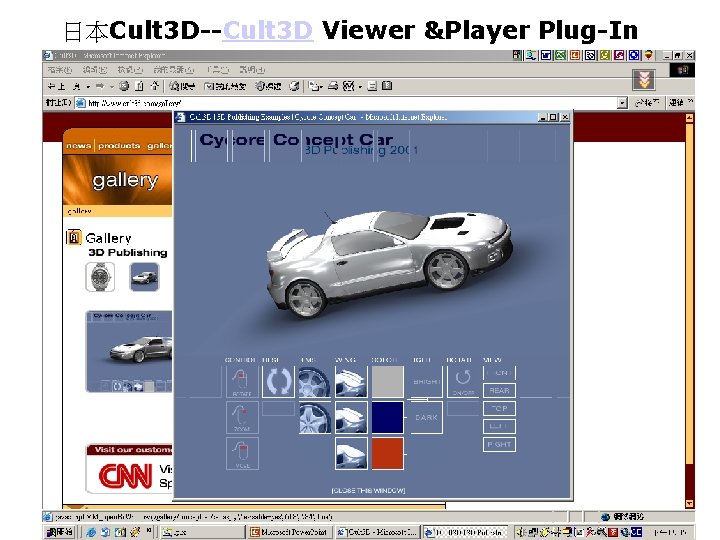Open the Cult3D hyperlink in slide title

tap(268, 30)
